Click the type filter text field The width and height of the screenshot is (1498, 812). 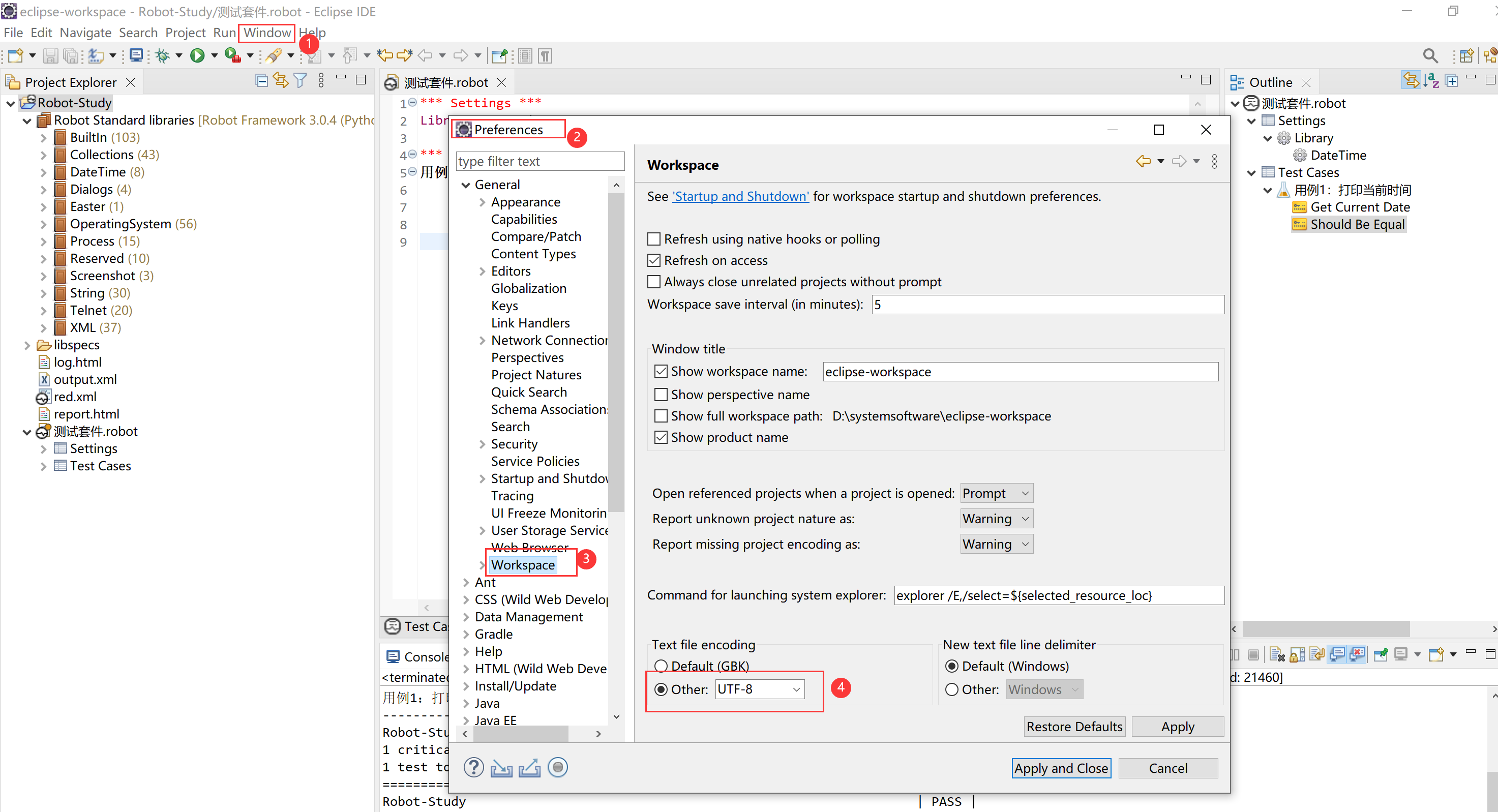[x=540, y=161]
